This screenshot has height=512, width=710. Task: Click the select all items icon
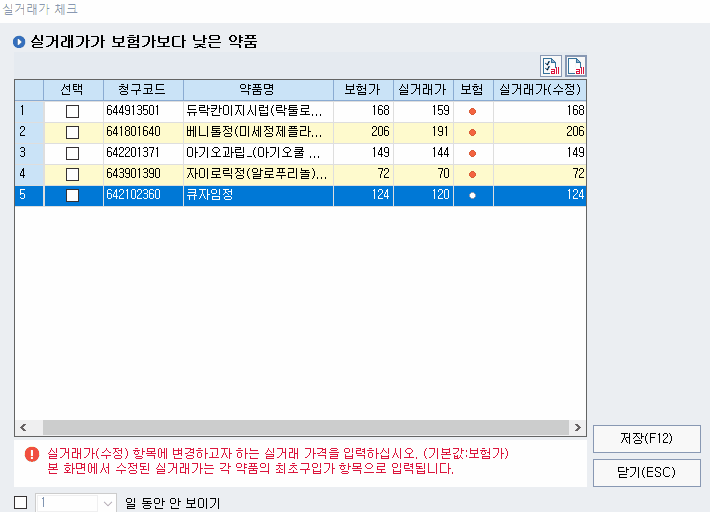pos(551,67)
